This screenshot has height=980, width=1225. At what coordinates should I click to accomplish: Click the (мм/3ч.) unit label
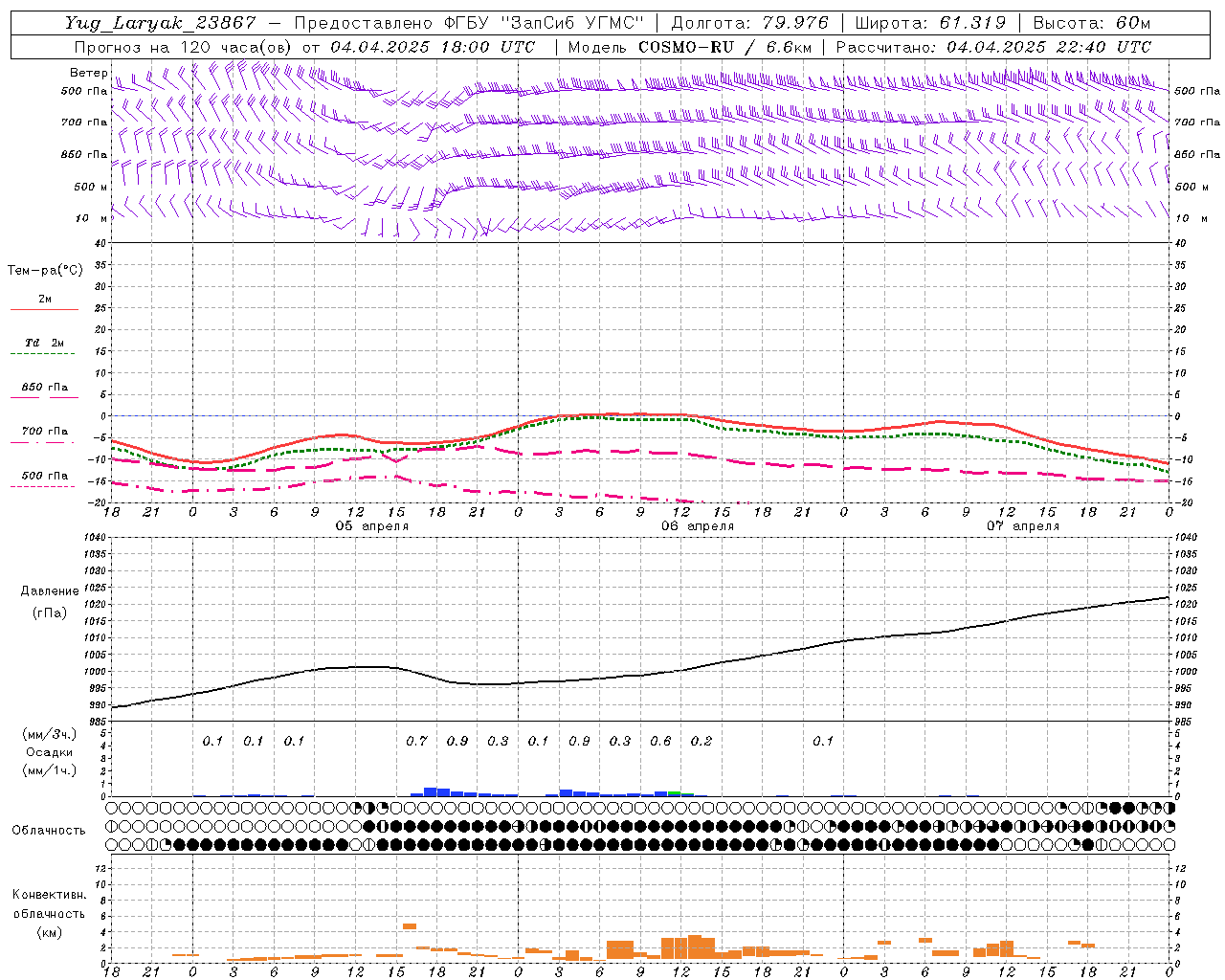(50, 734)
